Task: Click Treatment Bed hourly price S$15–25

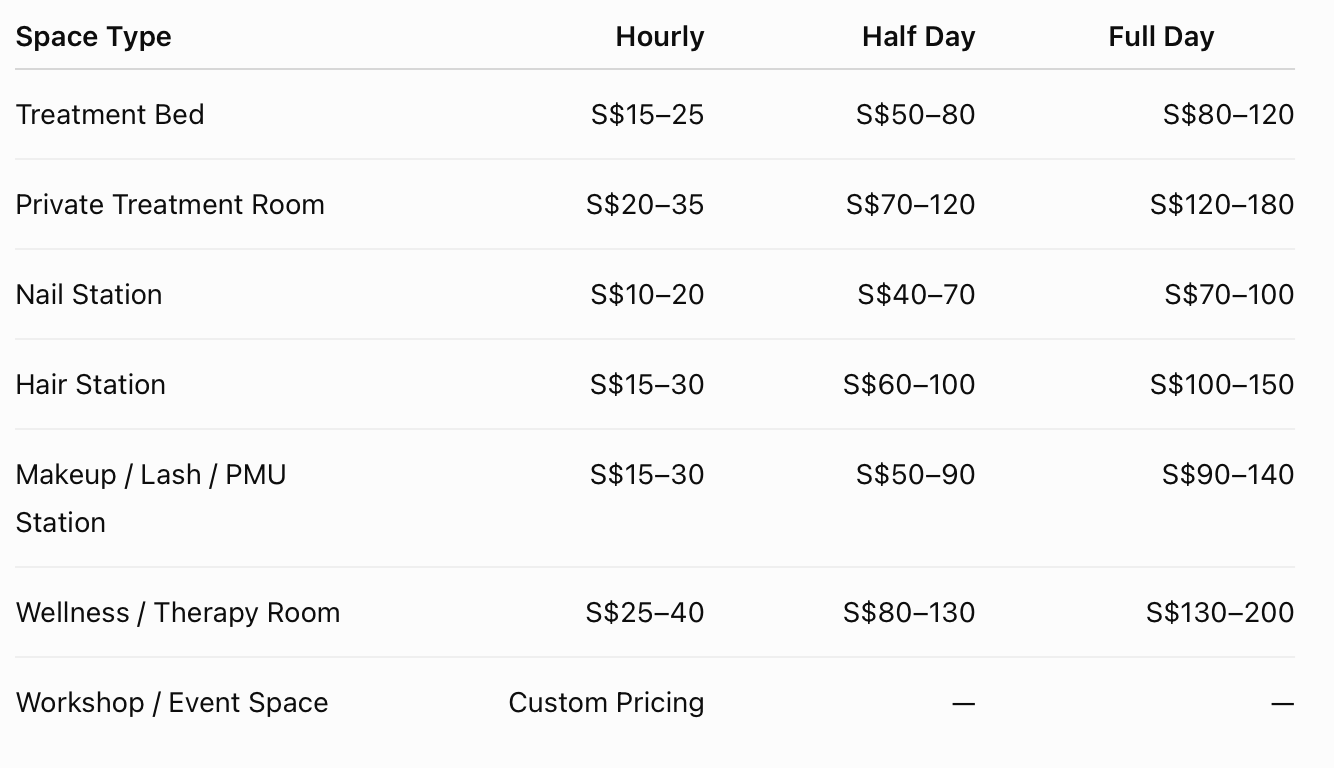Action: tap(647, 114)
